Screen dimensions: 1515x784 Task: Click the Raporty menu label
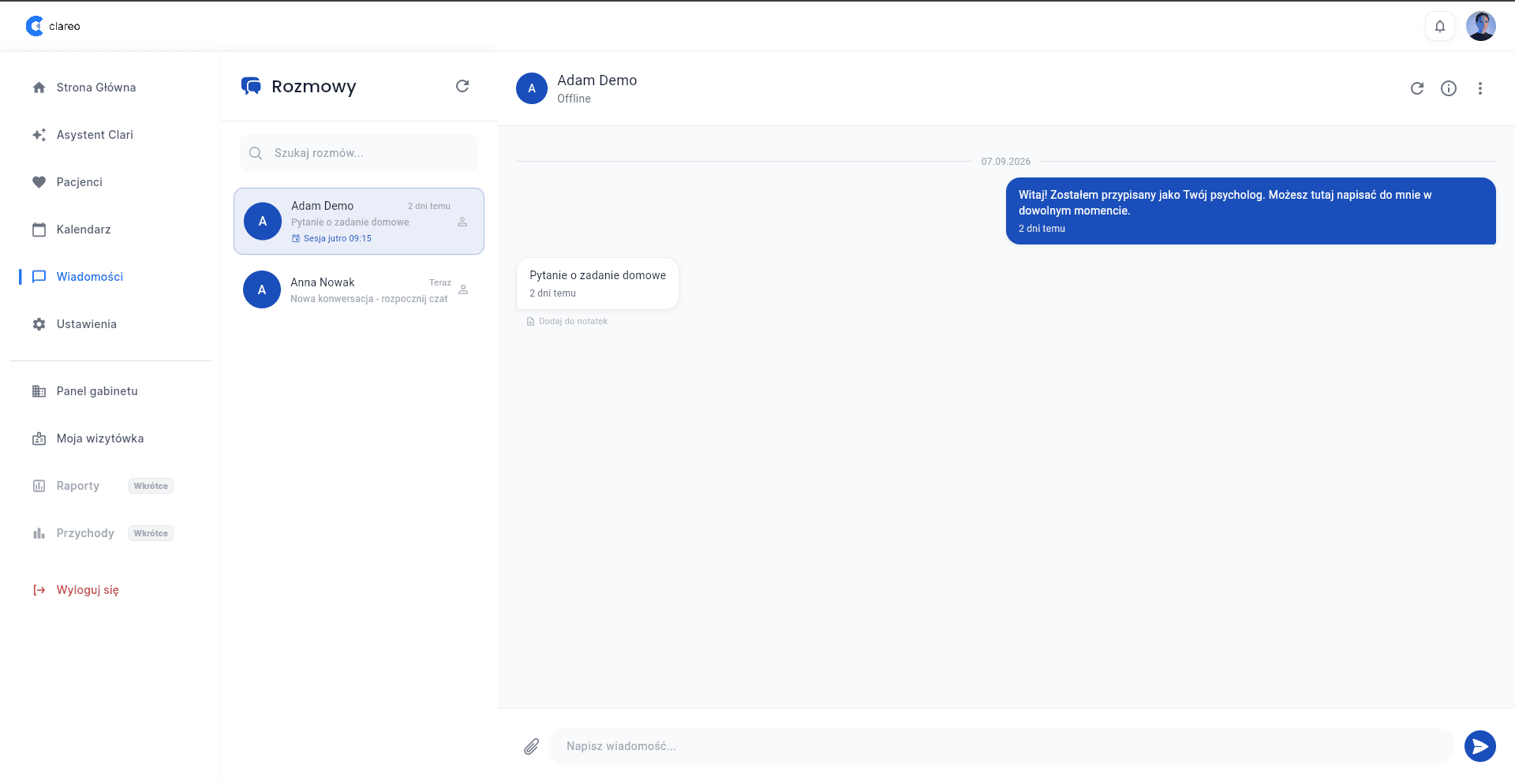tap(78, 486)
